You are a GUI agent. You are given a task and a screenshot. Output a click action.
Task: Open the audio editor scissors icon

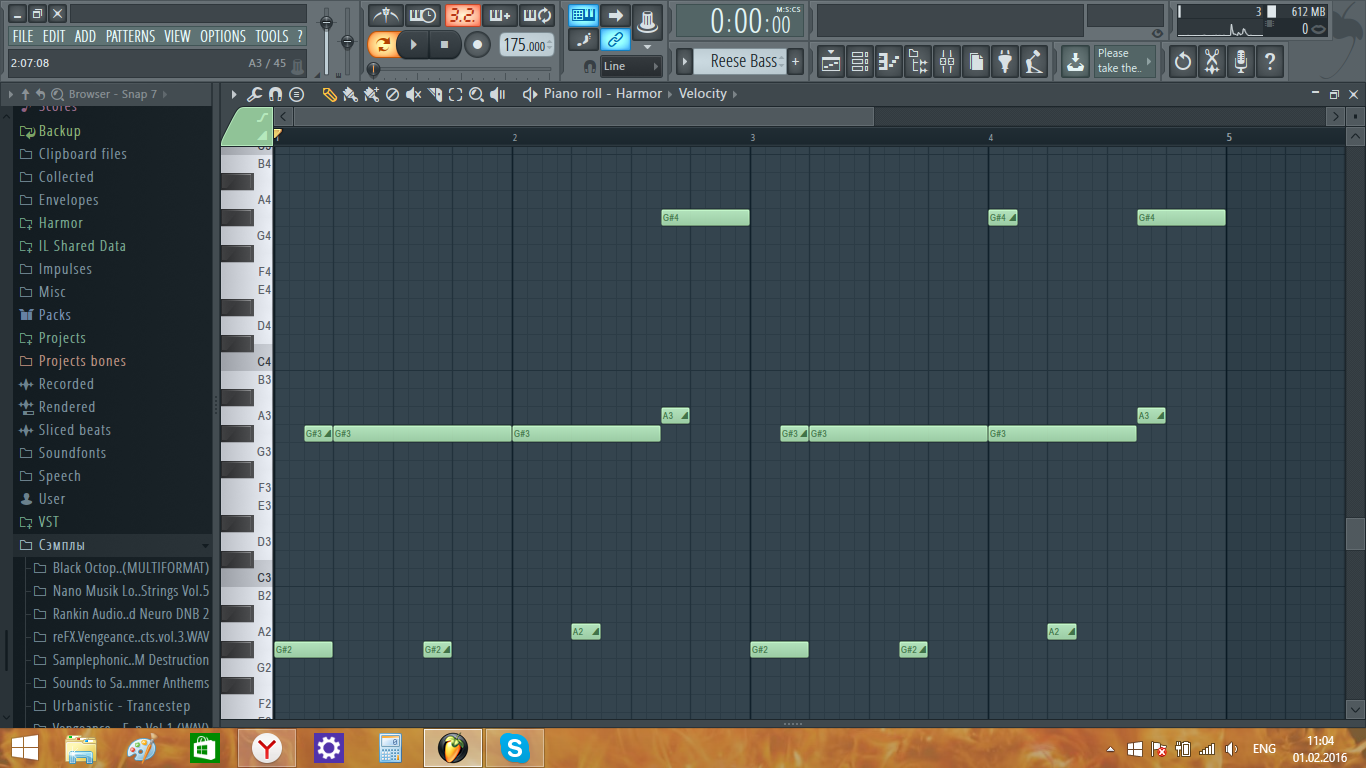click(x=1212, y=62)
